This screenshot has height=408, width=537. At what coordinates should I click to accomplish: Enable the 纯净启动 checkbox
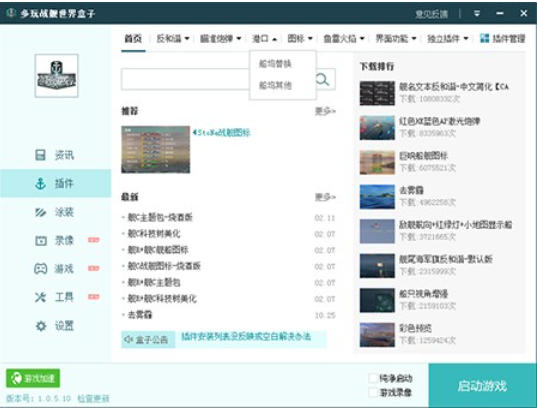[373, 378]
